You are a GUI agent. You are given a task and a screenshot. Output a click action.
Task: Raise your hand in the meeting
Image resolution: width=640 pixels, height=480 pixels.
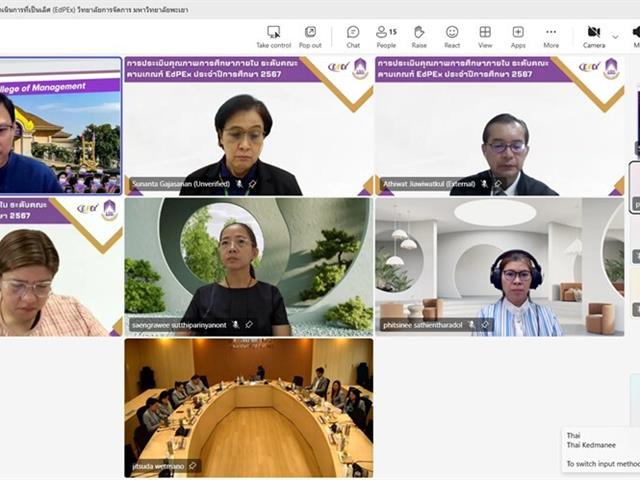(x=419, y=37)
